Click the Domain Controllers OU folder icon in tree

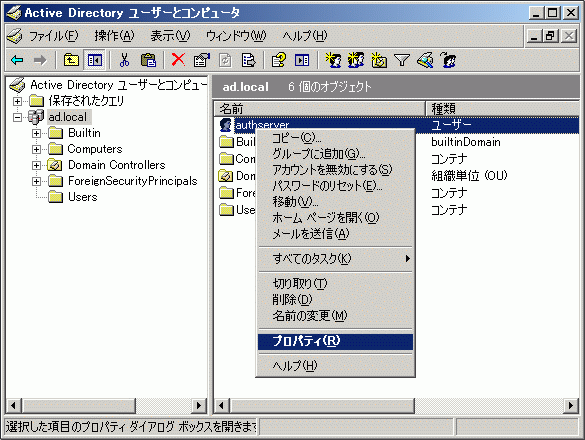point(55,165)
